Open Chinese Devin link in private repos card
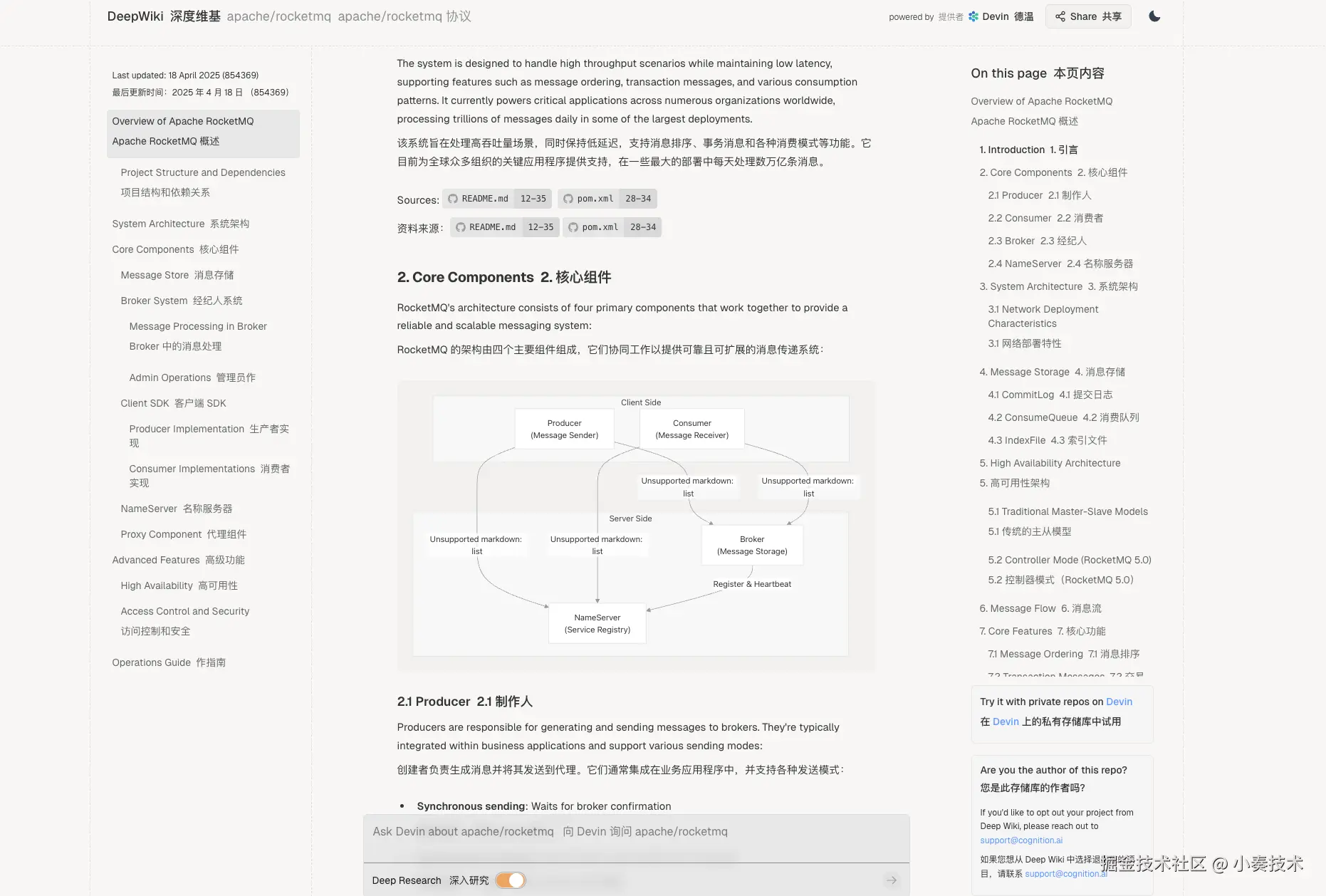Image resolution: width=1326 pixels, height=896 pixels. (1006, 722)
